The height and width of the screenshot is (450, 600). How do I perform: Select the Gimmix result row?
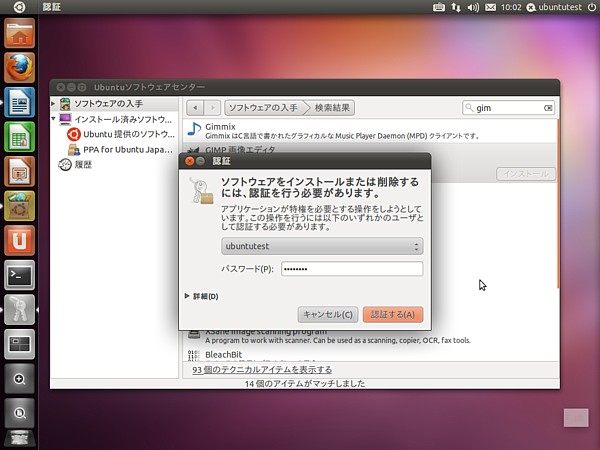[370, 131]
